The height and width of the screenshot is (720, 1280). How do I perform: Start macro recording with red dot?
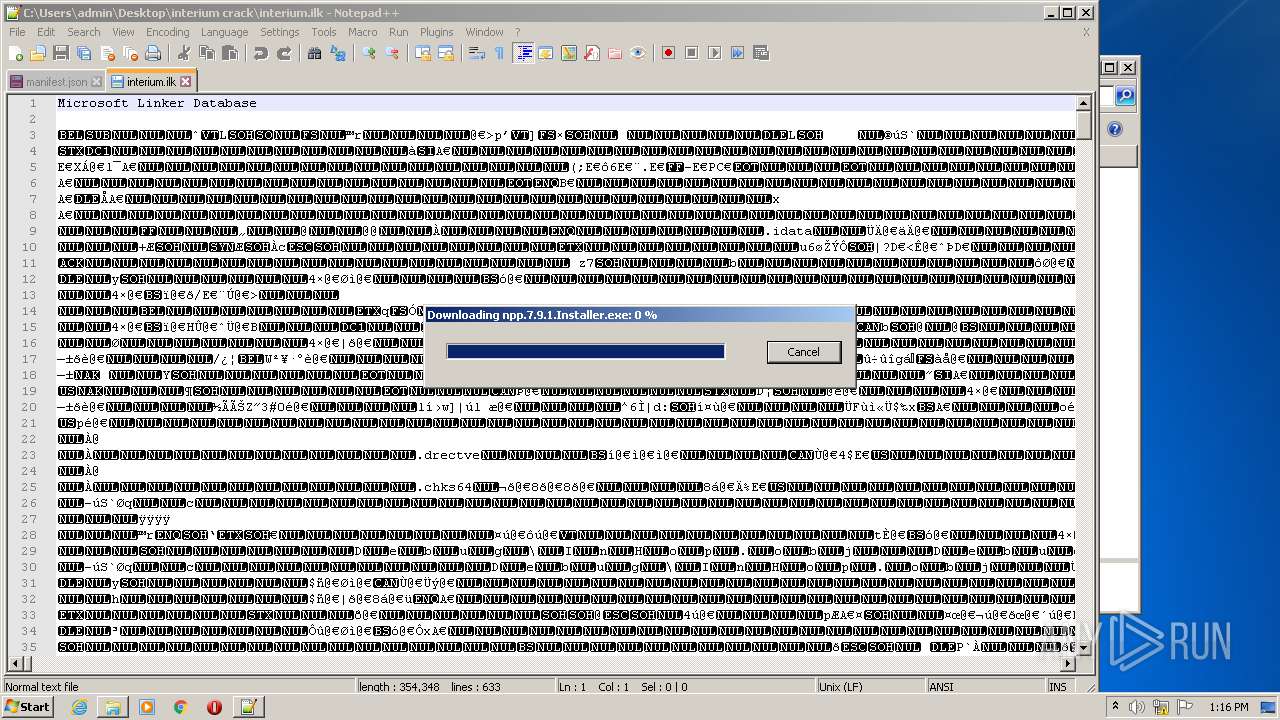(x=668, y=53)
